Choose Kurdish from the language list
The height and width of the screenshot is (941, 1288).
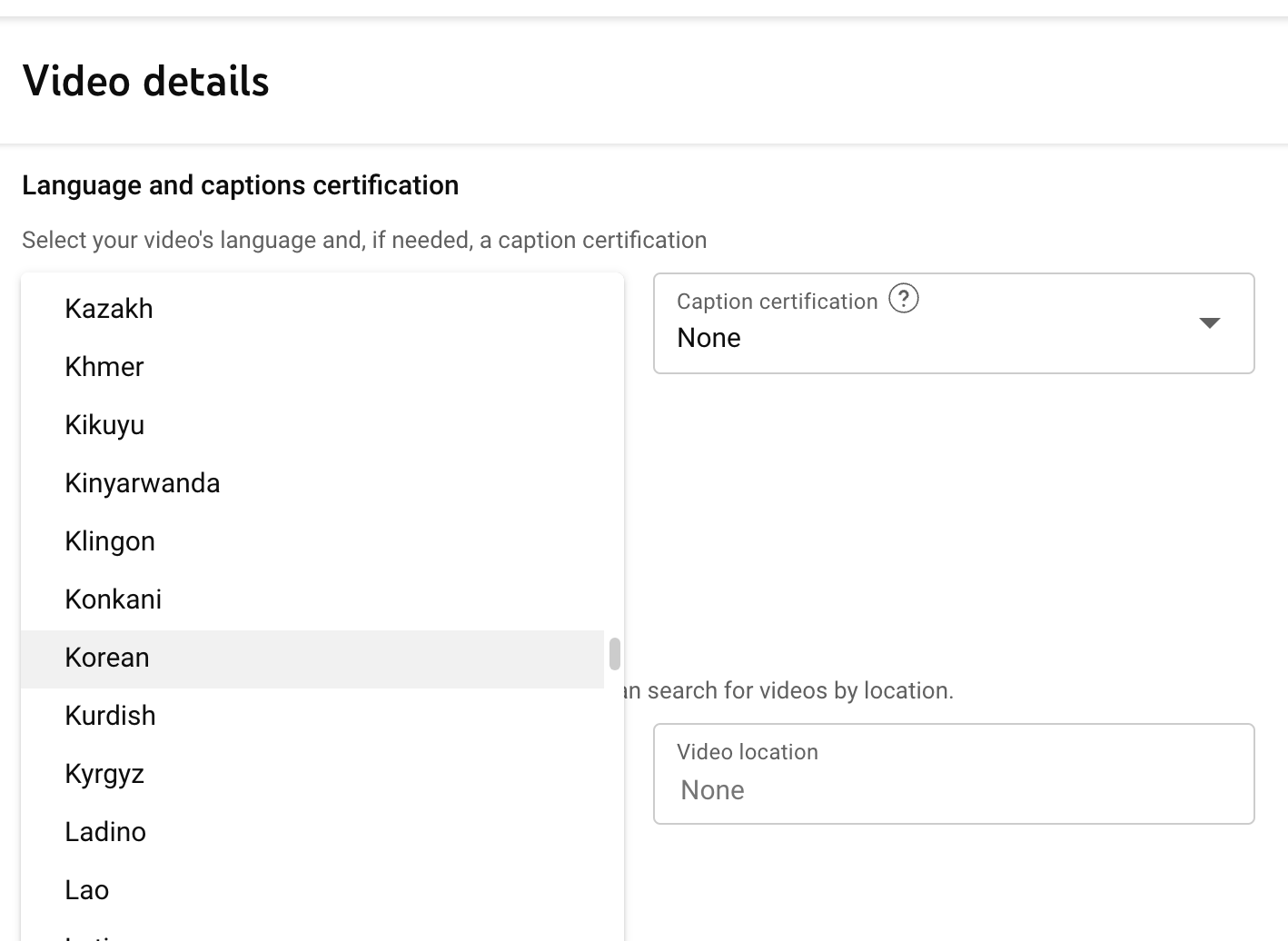coord(111,716)
